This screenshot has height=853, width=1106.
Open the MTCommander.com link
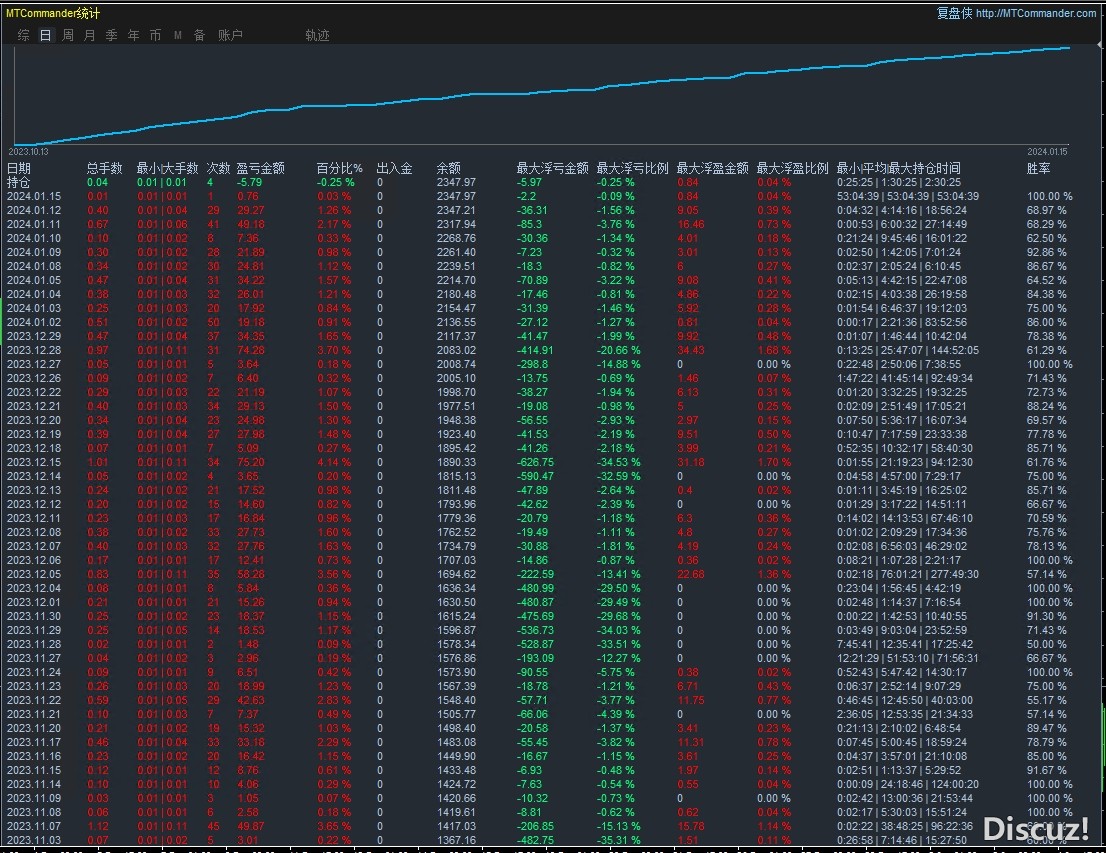(1036, 13)
